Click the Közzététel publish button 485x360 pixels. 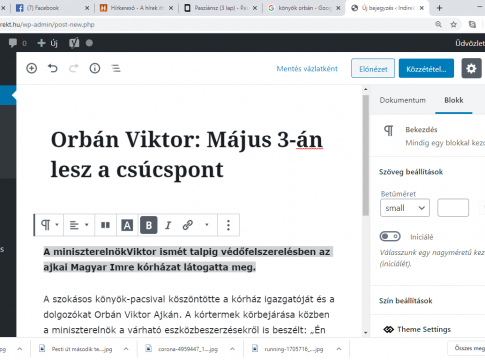[426, 69]
